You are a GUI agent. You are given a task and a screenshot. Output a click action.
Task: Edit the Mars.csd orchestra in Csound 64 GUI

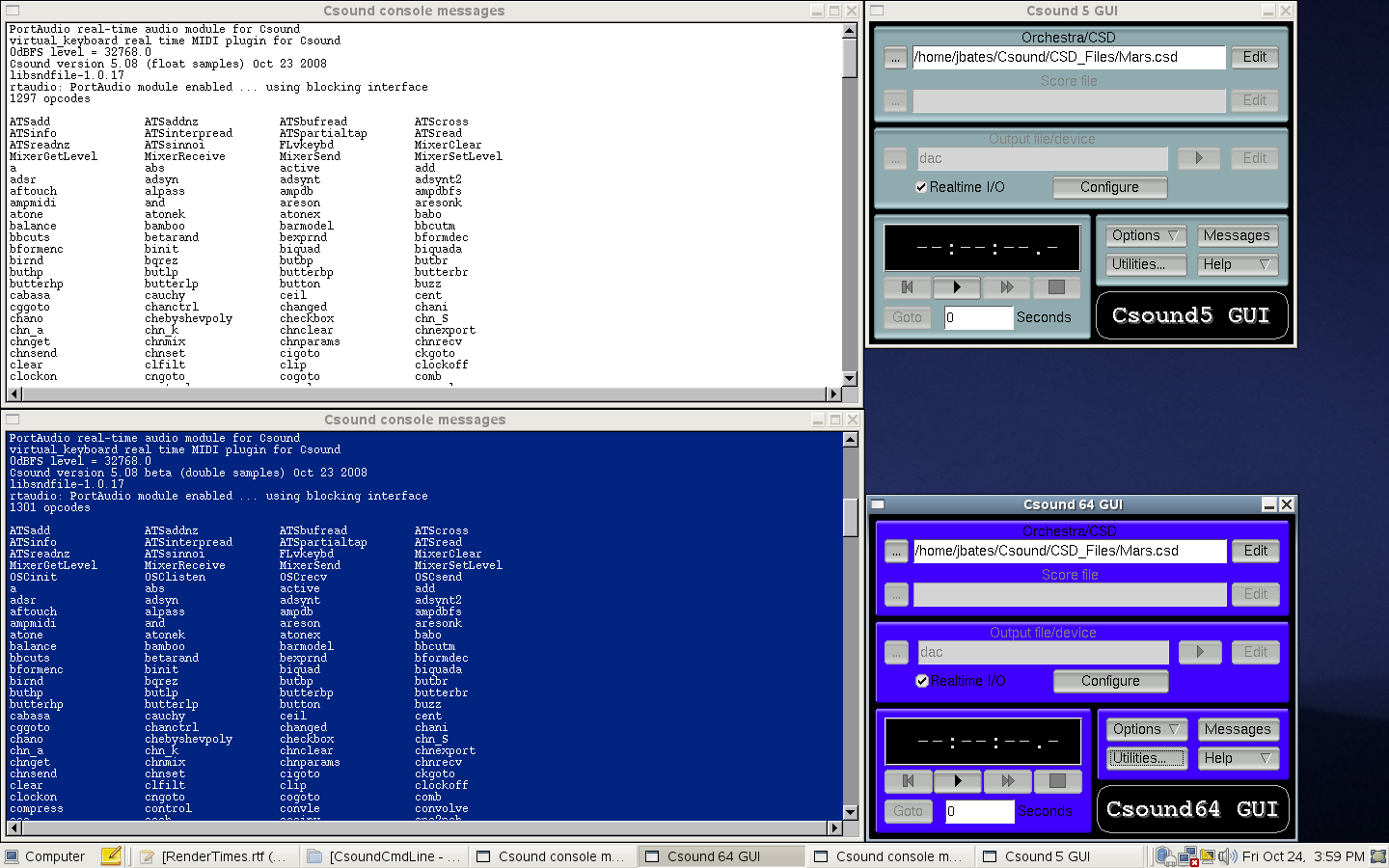(x=1255, y=551)
